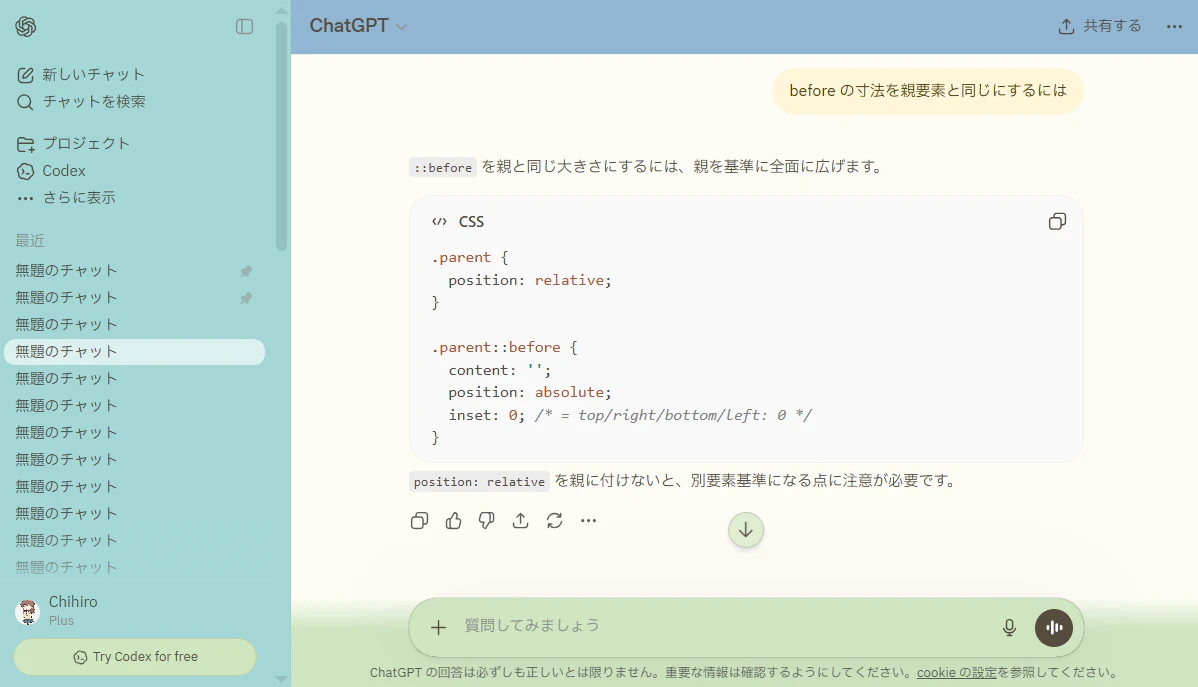Click the inset: 0; code line
The height and width of the screenshot is (687, 1198).
pyautogui.click(x=630, y=415)
